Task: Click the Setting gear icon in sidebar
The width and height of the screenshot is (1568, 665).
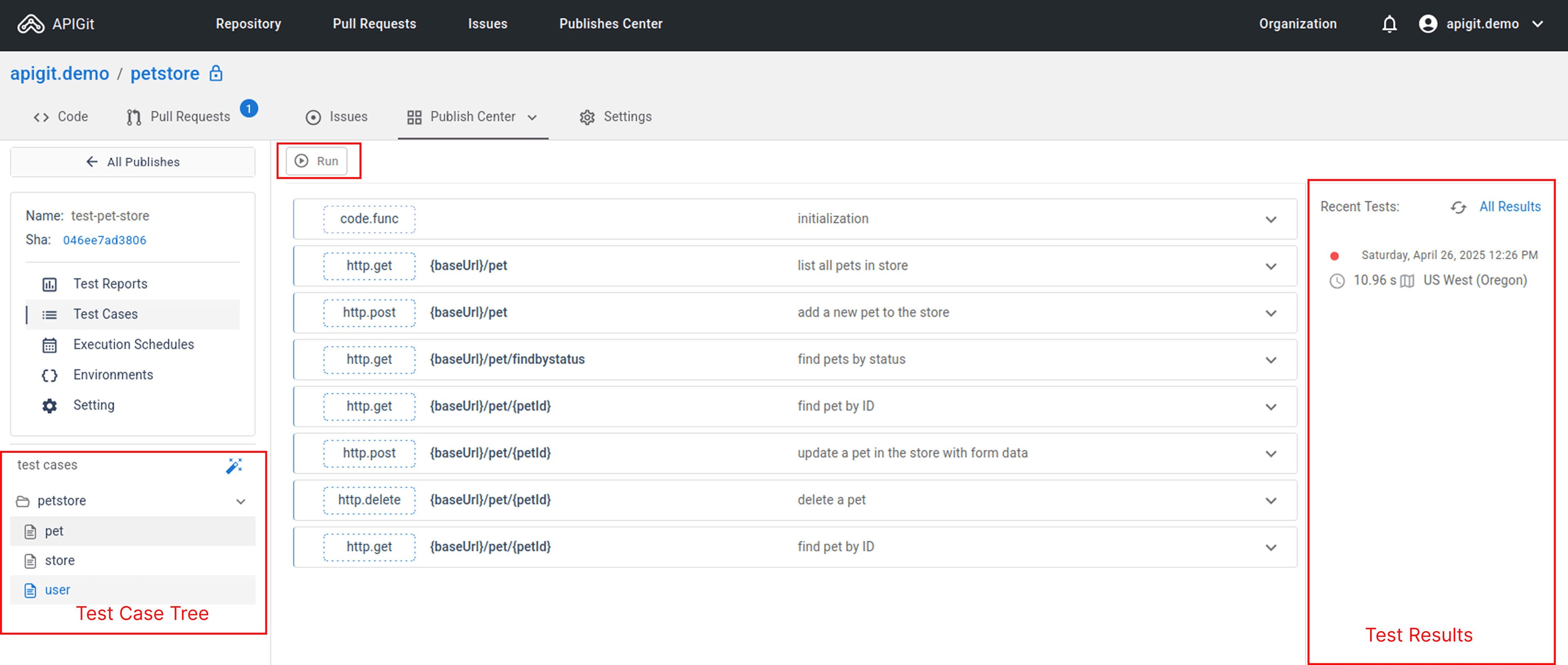Action: pyautogui.click(x=49, y=406)
